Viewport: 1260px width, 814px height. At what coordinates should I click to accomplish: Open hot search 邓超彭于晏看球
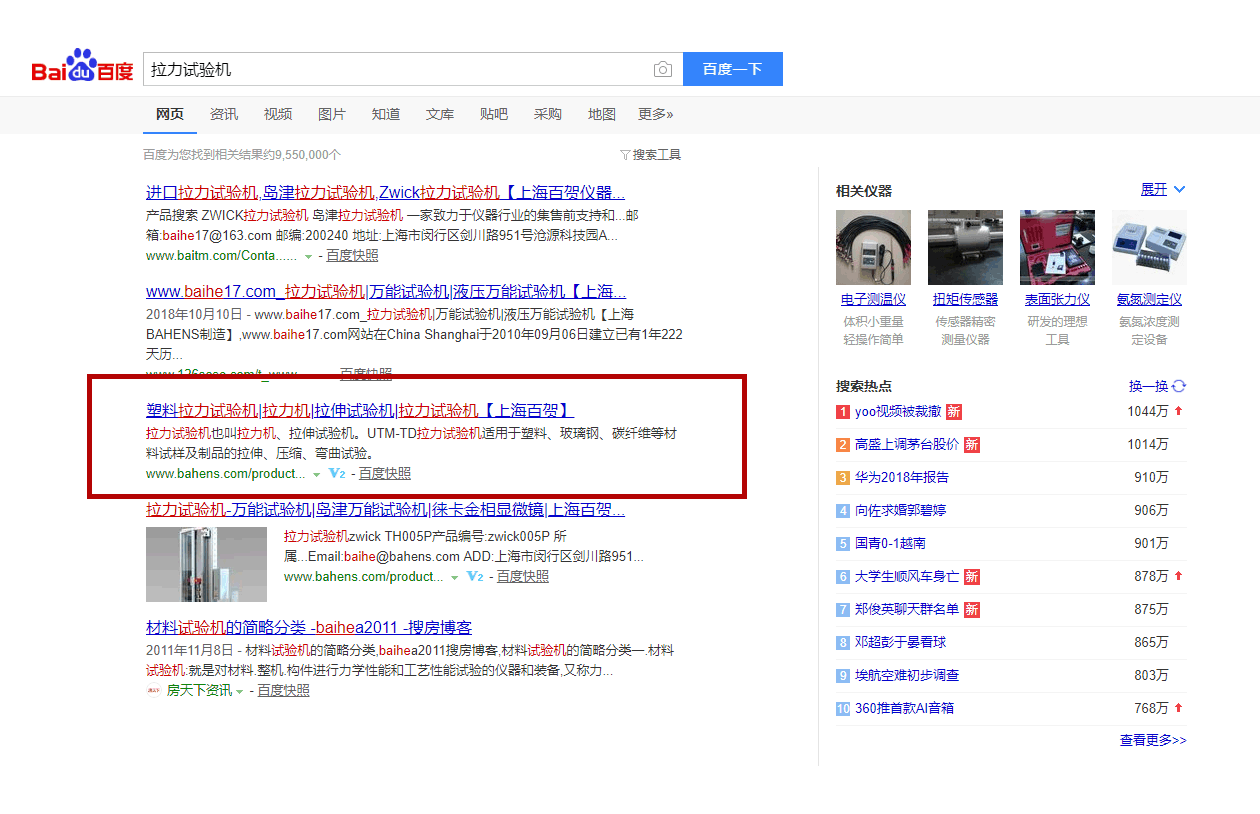click(900, 642)
